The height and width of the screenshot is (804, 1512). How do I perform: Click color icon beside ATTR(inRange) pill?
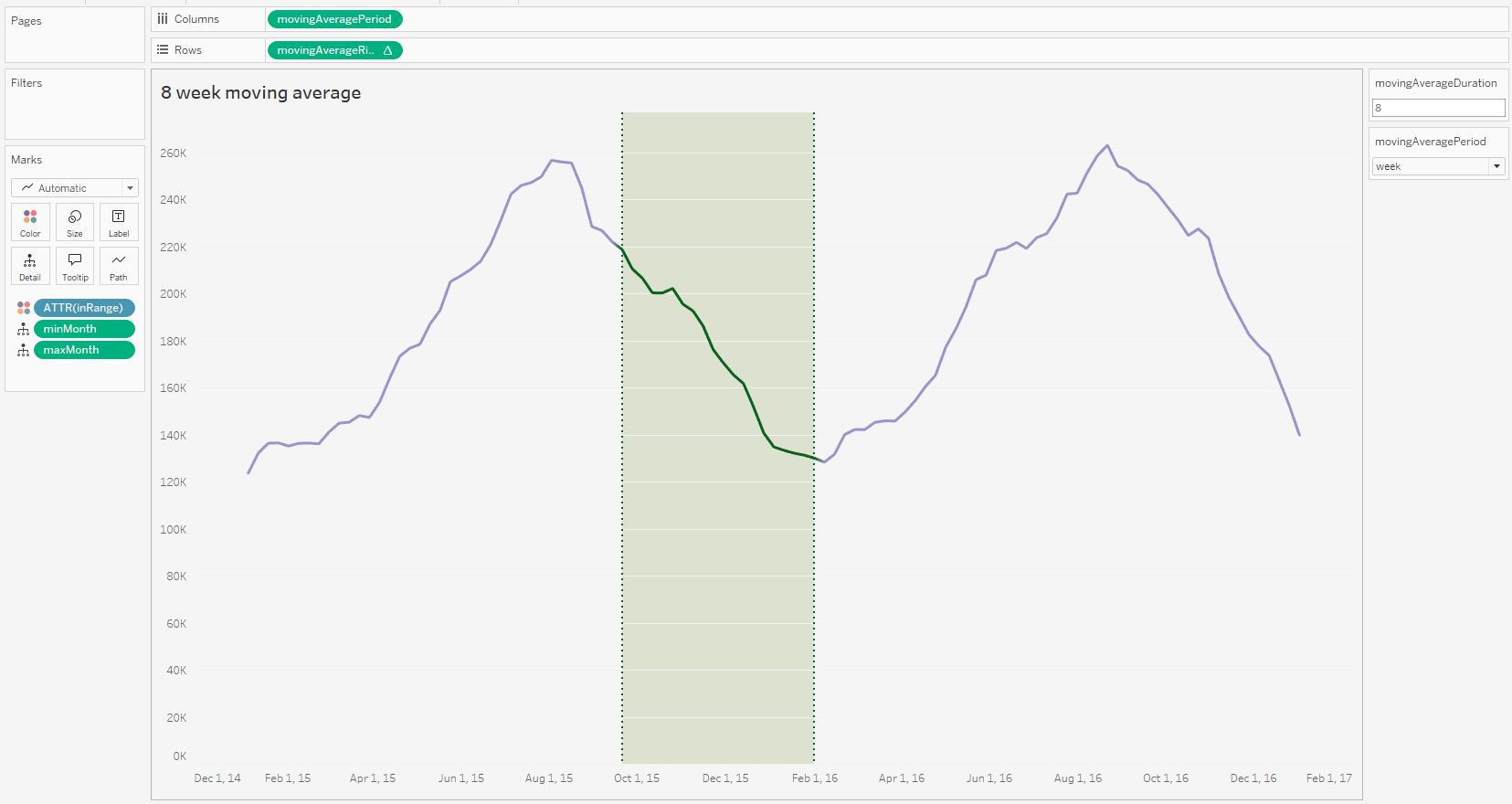tap(24, 308)
